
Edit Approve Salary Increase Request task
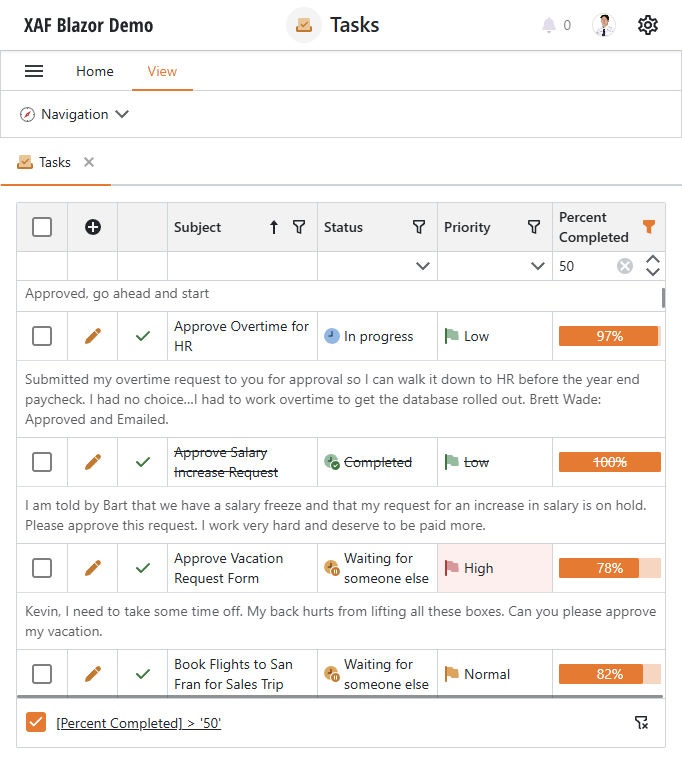[93, 462]
